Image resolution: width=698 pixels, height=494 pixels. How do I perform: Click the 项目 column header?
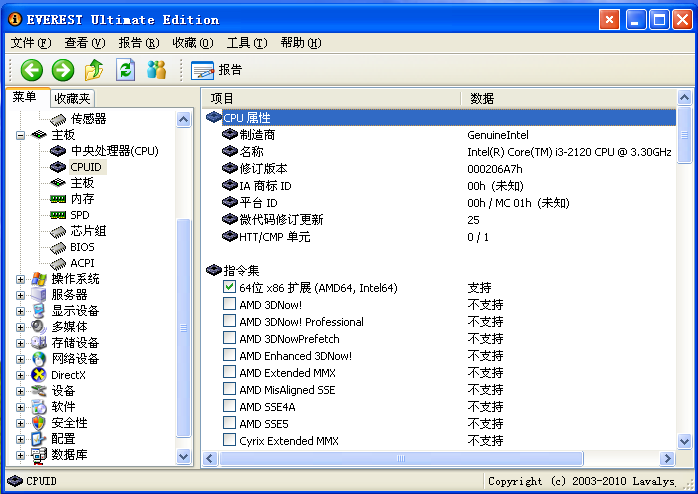tap(331, 98)
